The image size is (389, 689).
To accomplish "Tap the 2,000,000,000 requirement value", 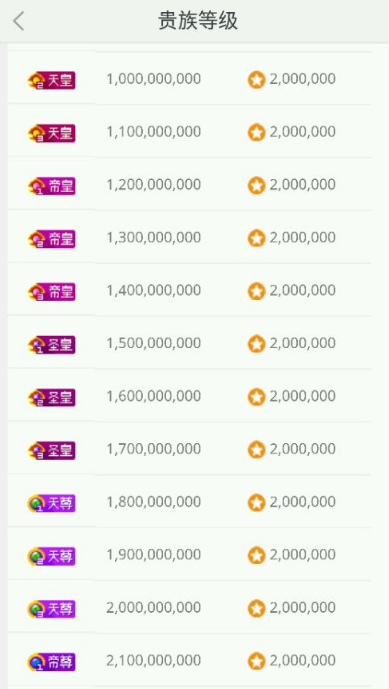I will tap(154, 607).
